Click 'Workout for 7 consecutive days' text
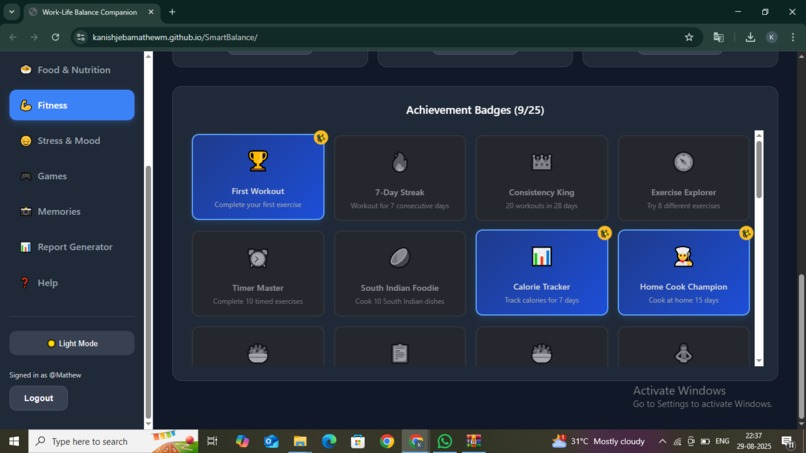806x453 pixels. click(x=399, y=206)
